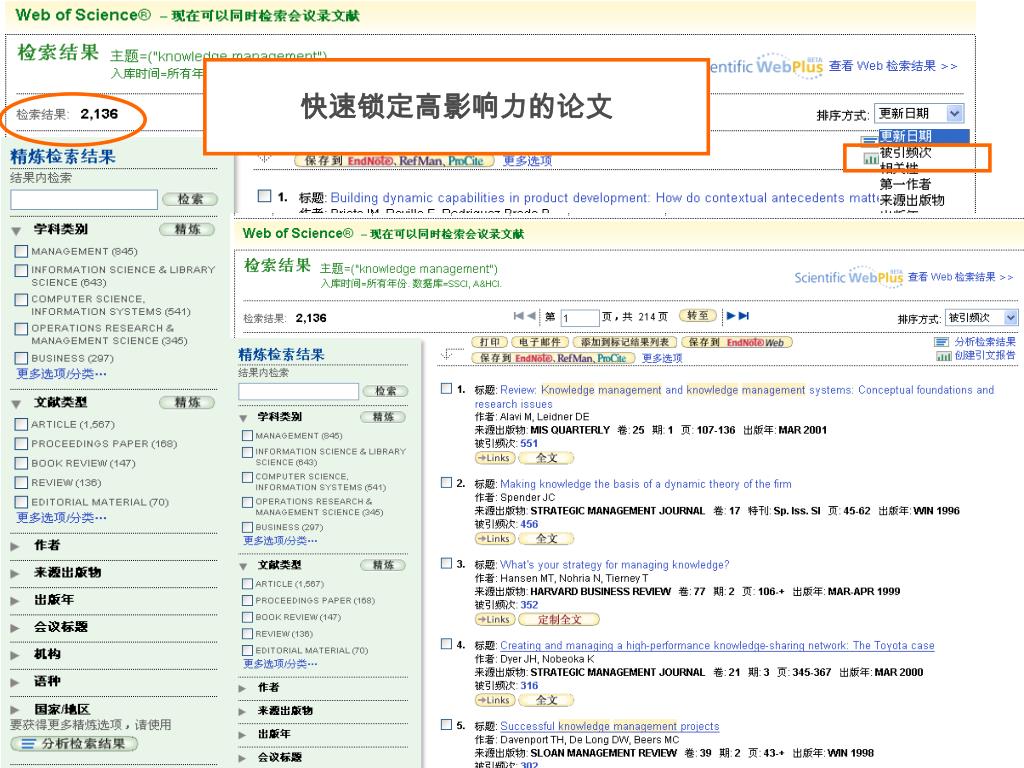Image resolution: width=1024 pixels, height=768 pixels.
Task: Choose 第一作者 in the open sort list
Action: [905, 184]
